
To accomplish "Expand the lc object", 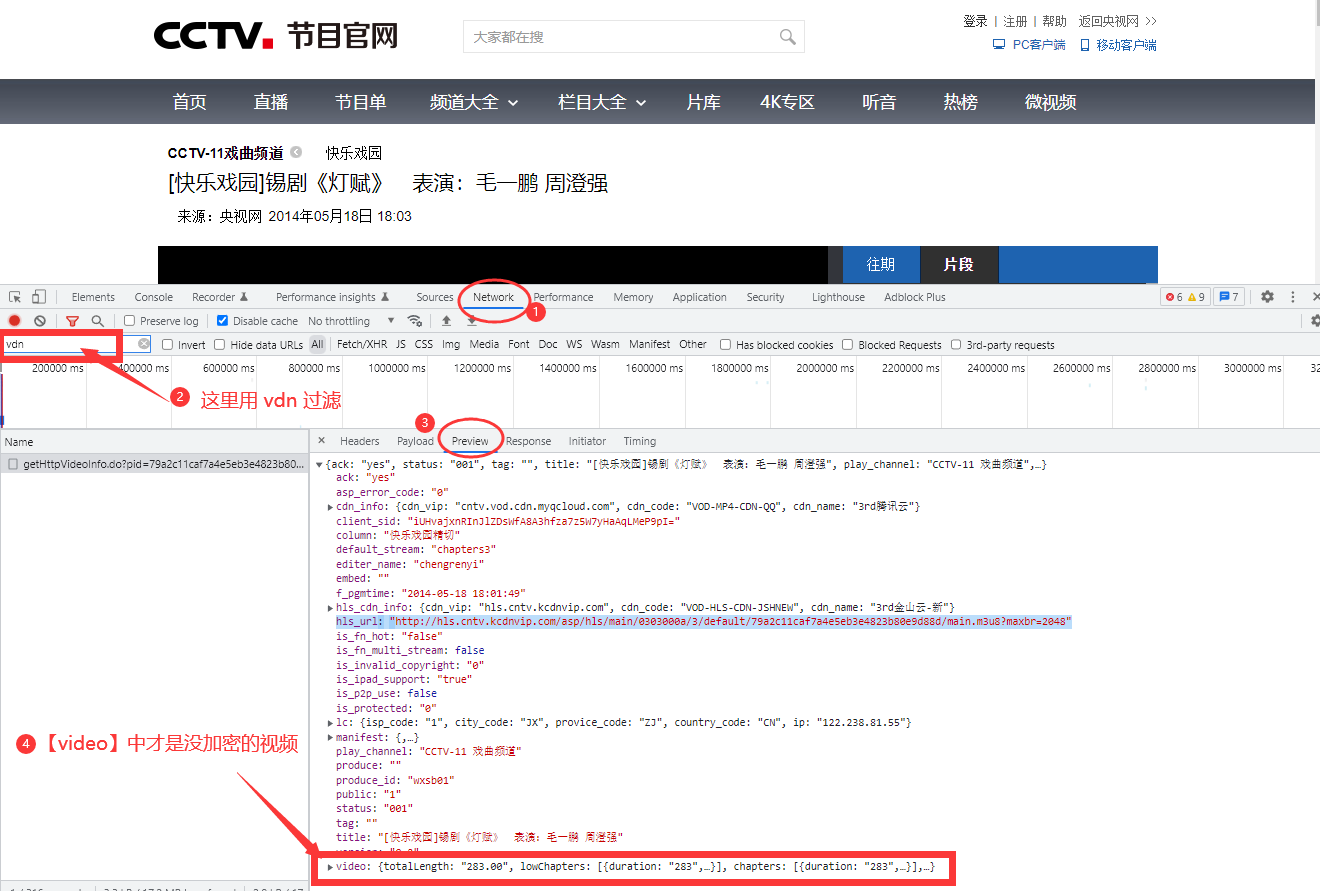I will tap(331, 722).
